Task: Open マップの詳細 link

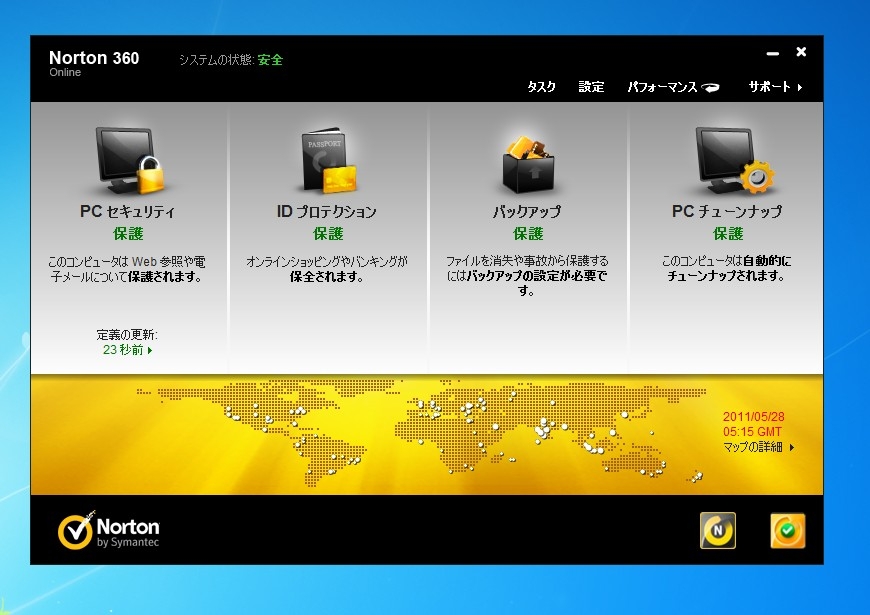Action: coord(758,447)
